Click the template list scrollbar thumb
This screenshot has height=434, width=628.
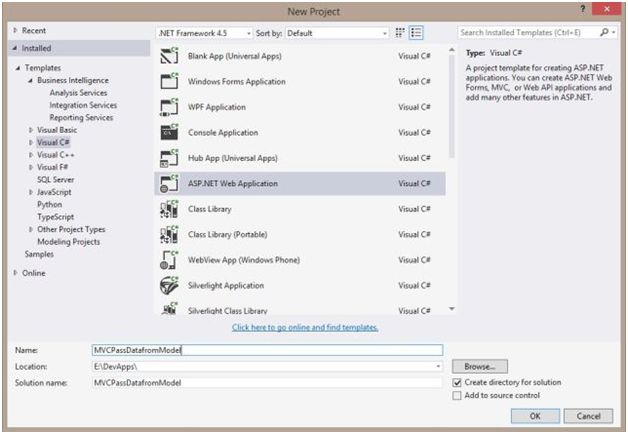[x=452, y=106]
